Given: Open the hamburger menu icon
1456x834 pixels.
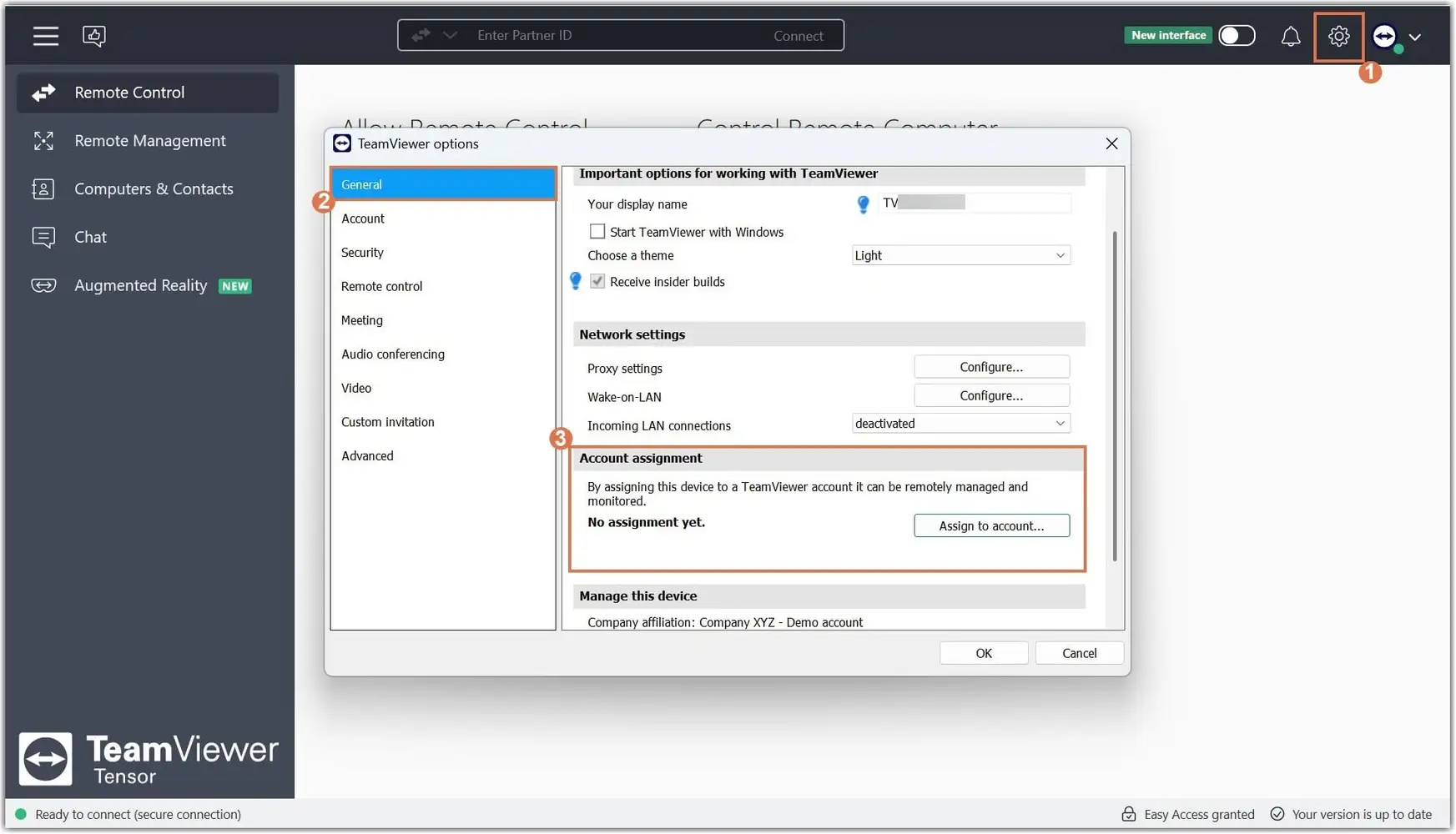Looking at the screenshot, I should (x=46, y=36).
